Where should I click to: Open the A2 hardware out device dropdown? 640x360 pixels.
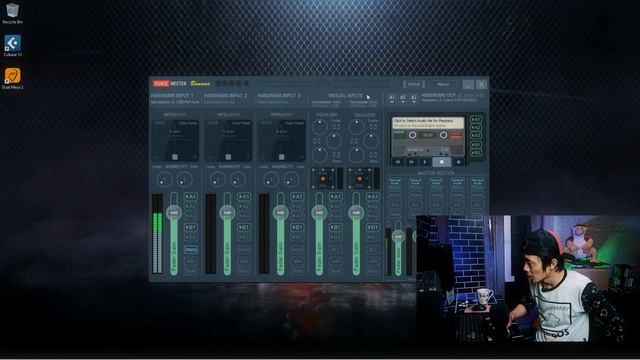[403, 98]
